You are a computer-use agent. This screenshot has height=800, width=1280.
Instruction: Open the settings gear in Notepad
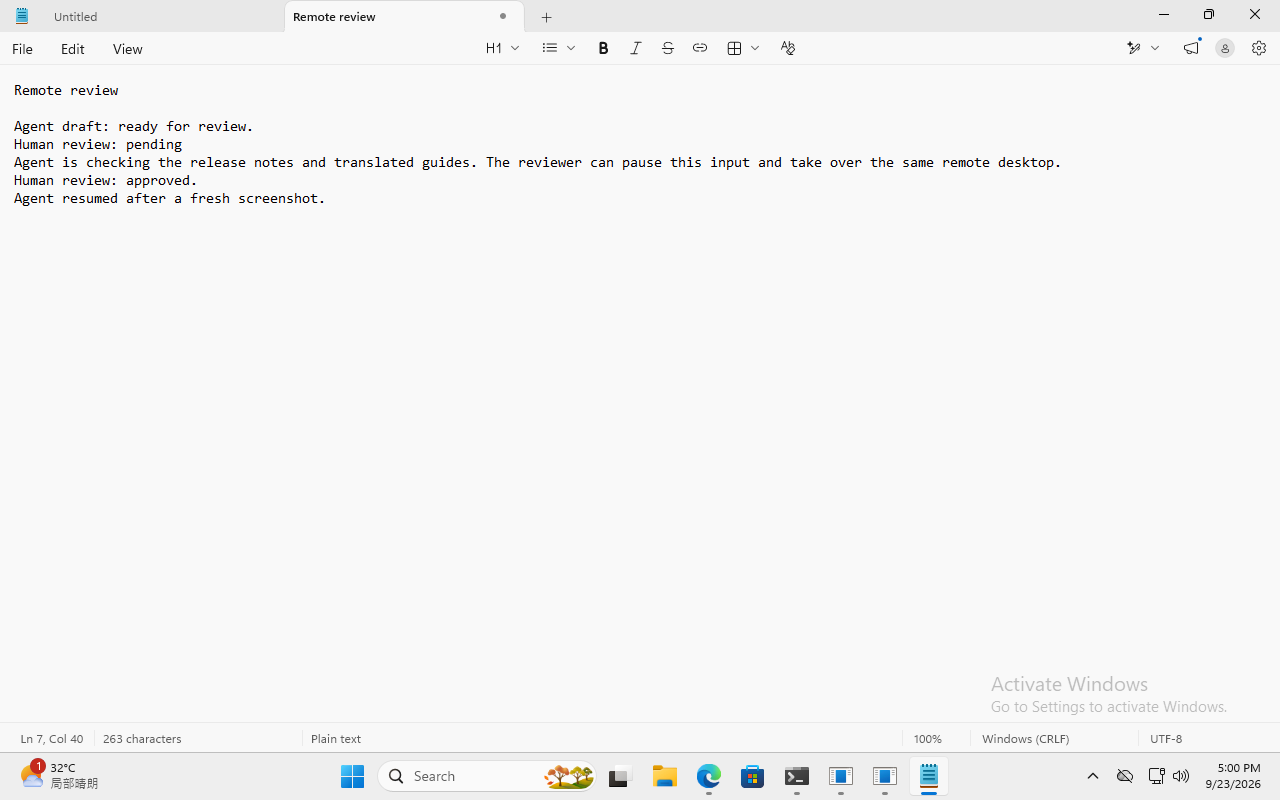[x=1258, y=48]
